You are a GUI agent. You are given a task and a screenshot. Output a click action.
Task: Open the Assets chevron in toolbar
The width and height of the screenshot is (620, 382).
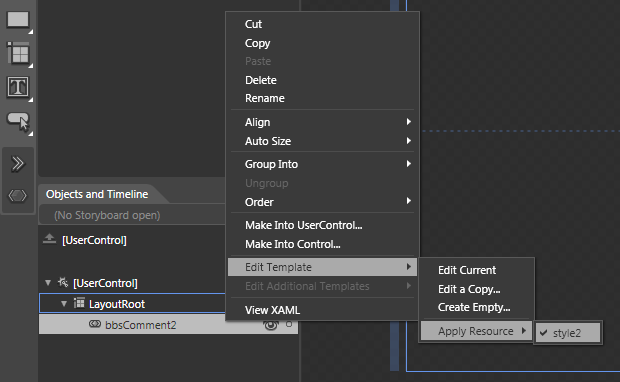(x=17, y=163)
